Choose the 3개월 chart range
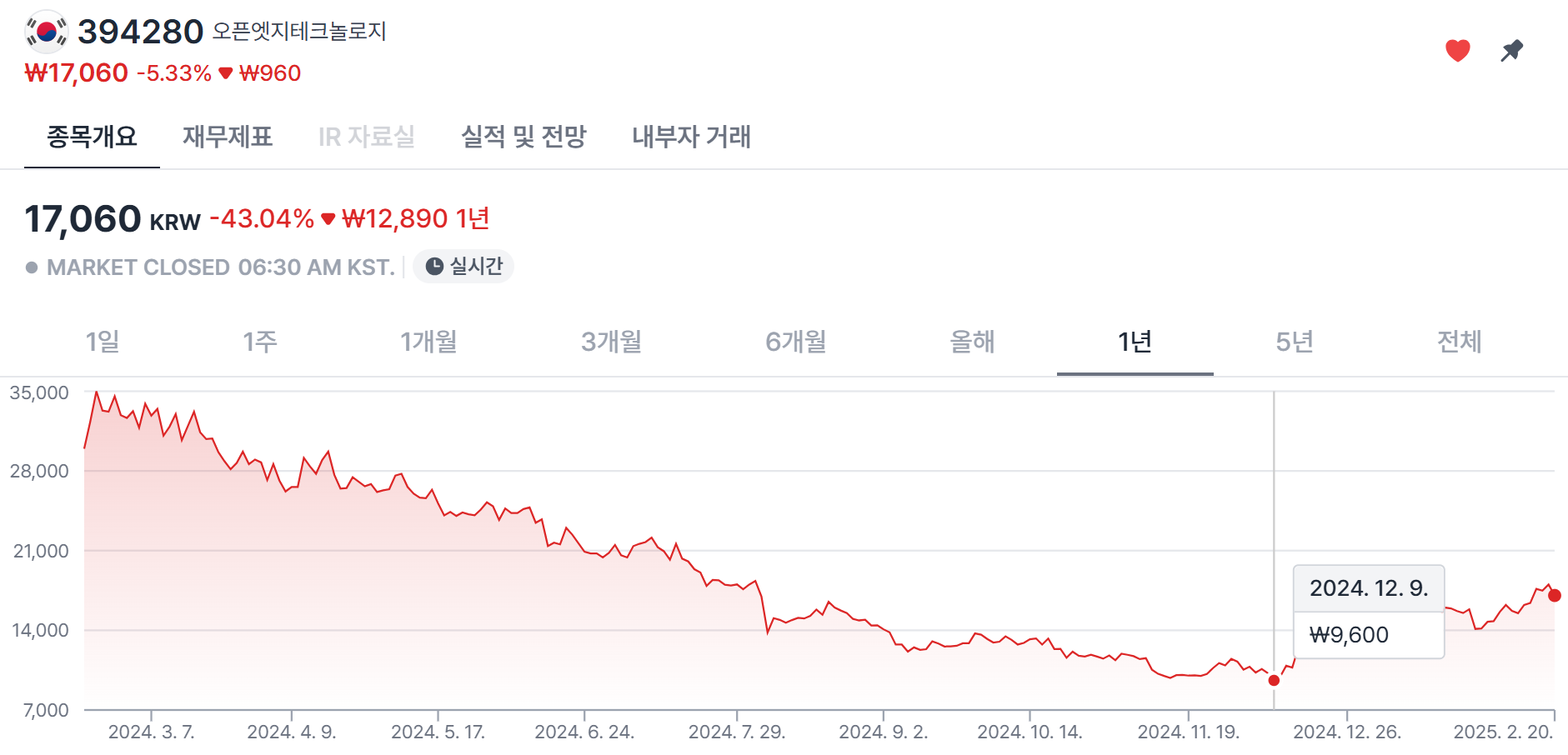This screenshot has width=1568, height=755. [x=611, y=342]
